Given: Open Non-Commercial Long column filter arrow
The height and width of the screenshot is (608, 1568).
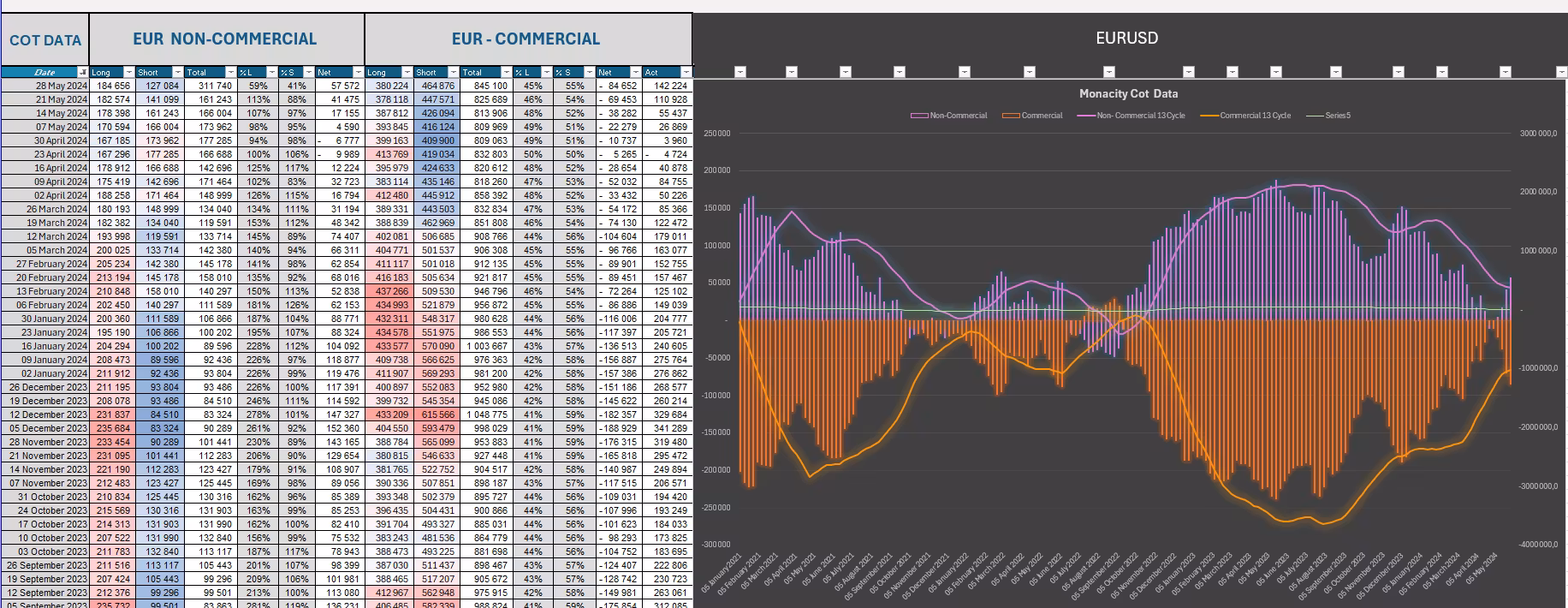Looking at the screenshot, I should [x=128, y=73].
